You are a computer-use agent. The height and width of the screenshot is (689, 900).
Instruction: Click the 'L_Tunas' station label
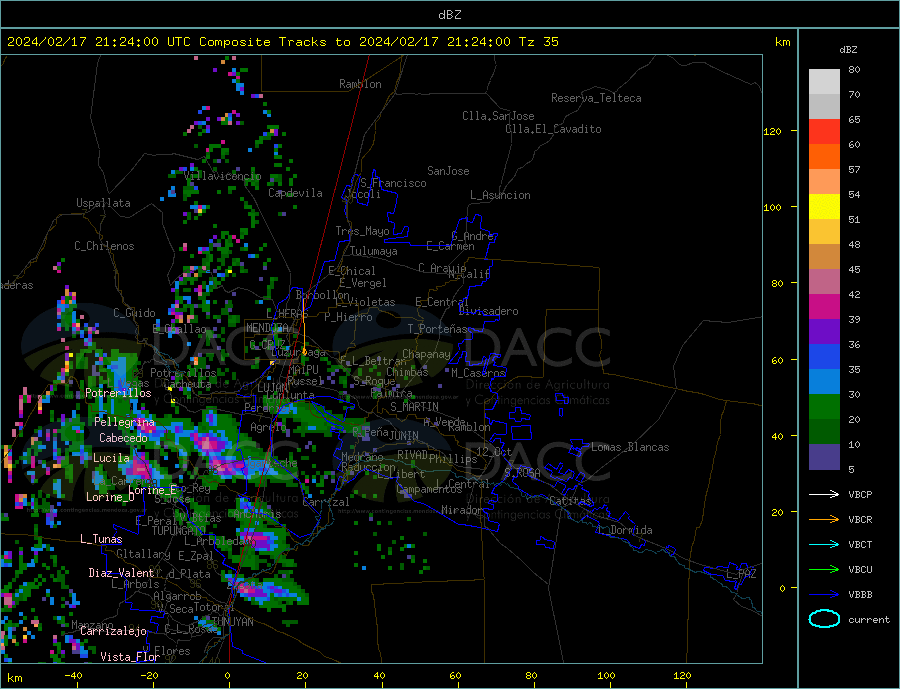(x=101, y=539)
